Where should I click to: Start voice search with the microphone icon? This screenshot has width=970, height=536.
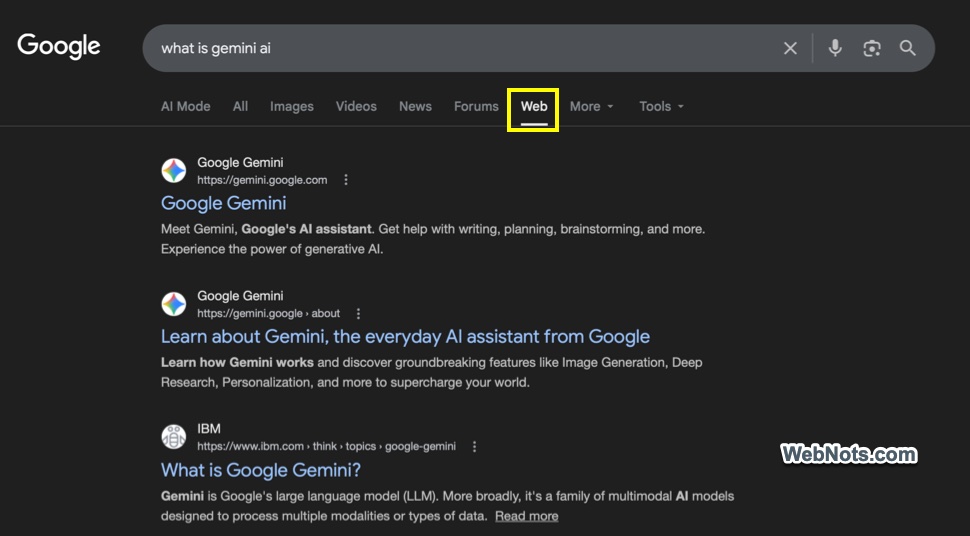835,48
